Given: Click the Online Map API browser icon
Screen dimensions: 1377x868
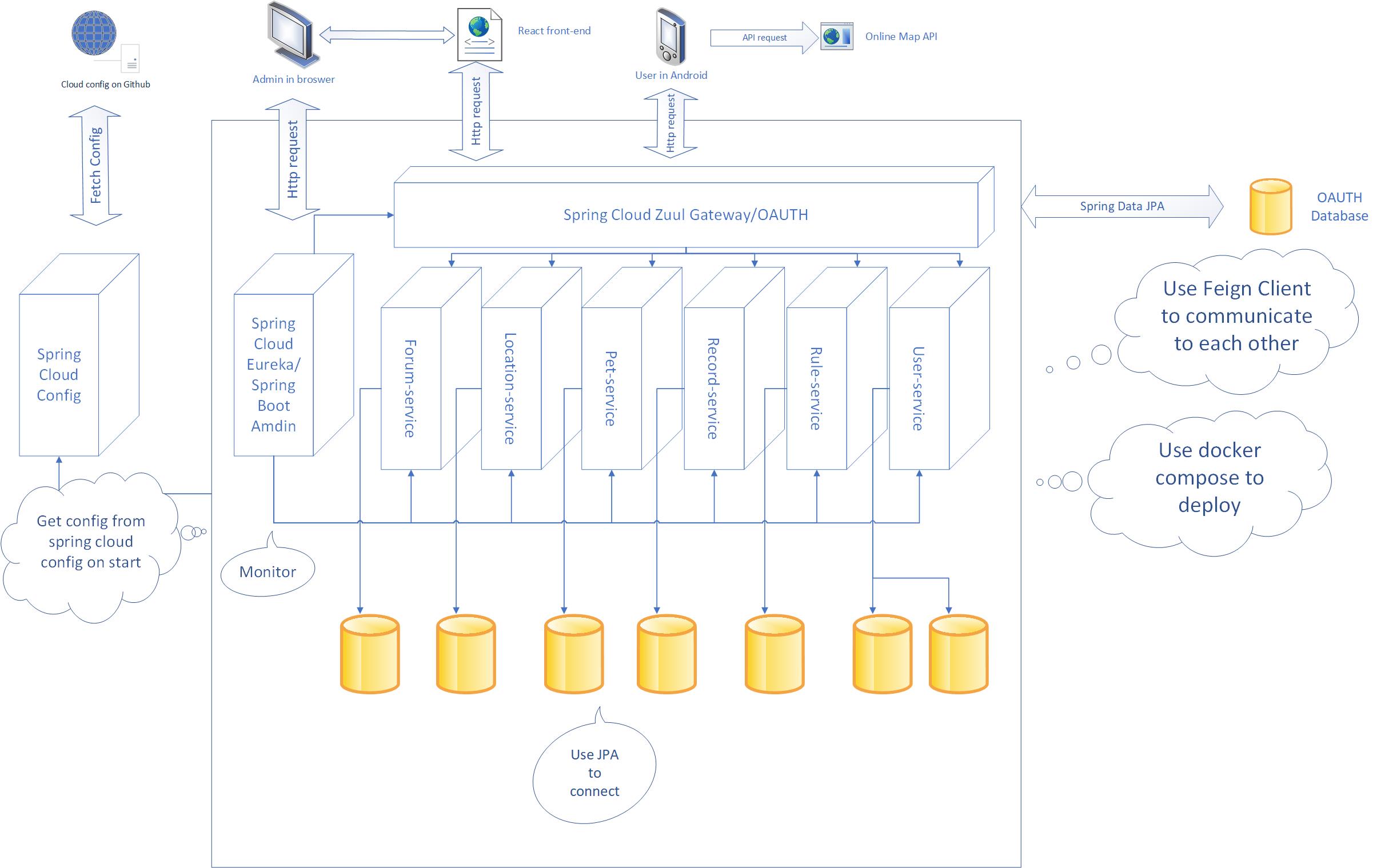Looking at the screenshot, I should pyautogui.click(x=837, y=37).
